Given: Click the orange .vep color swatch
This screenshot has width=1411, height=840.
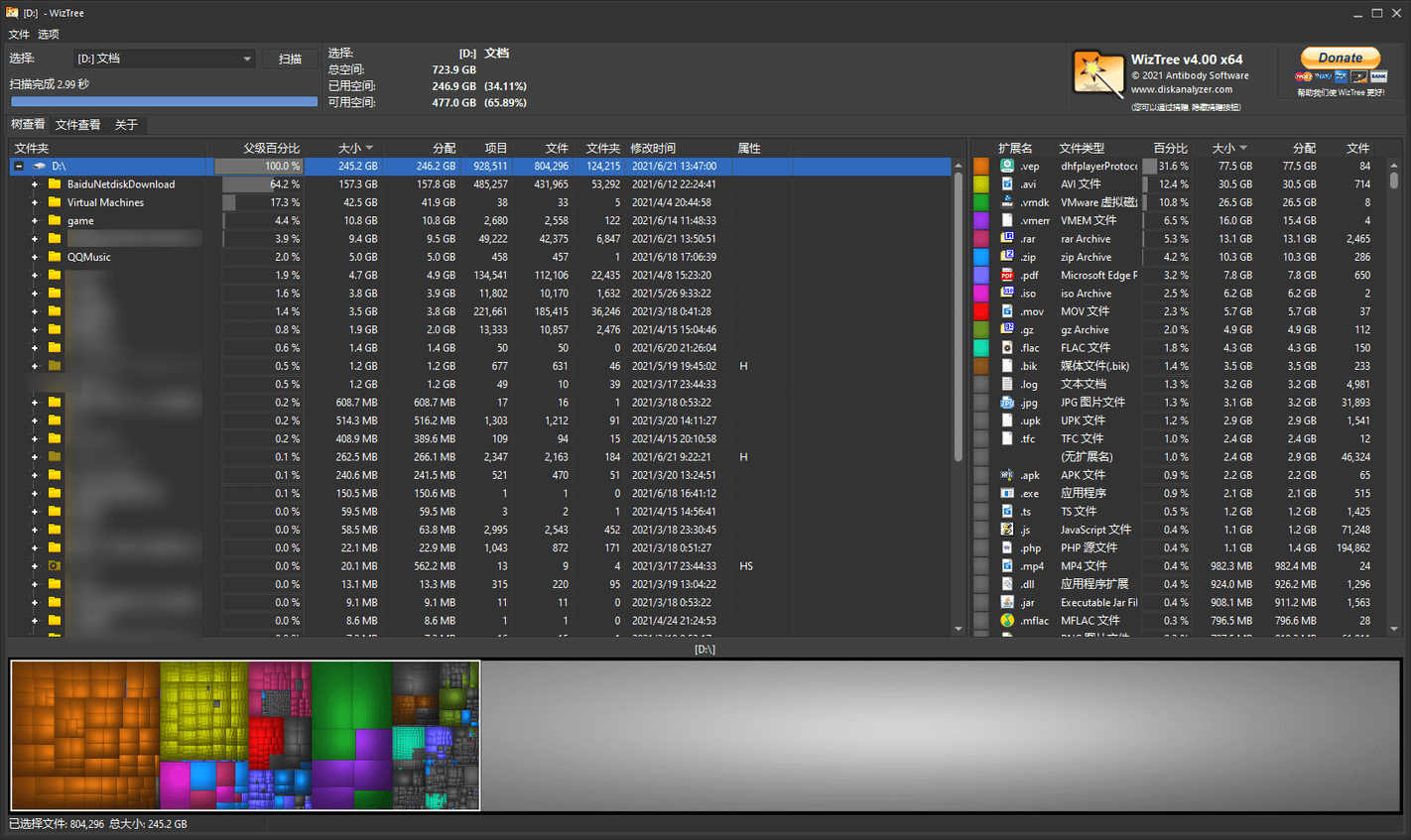Looking at the screenshot, I should pyautogui.click(x=981, y=167).
